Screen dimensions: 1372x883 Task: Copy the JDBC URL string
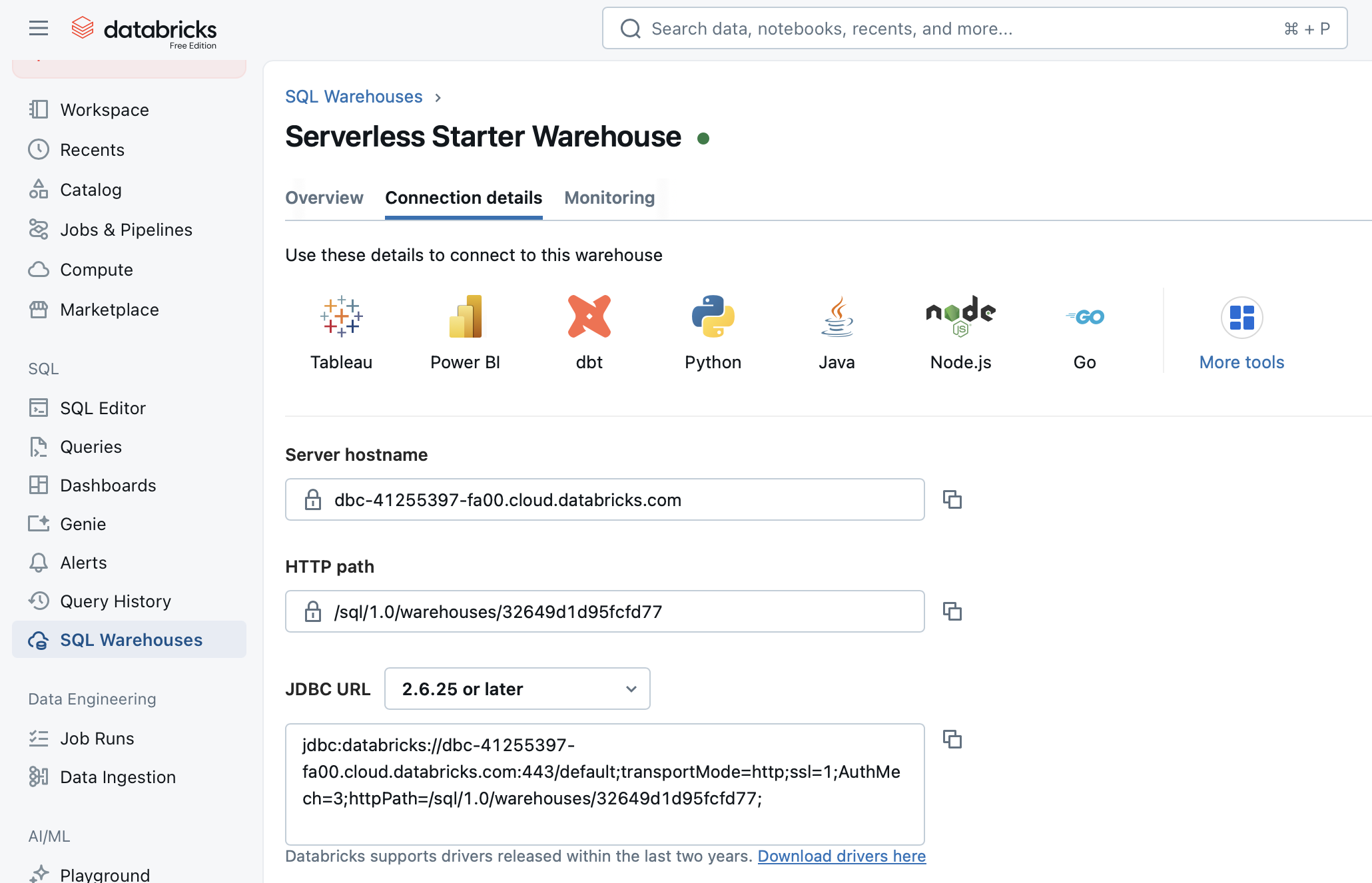tap(952, 739)
